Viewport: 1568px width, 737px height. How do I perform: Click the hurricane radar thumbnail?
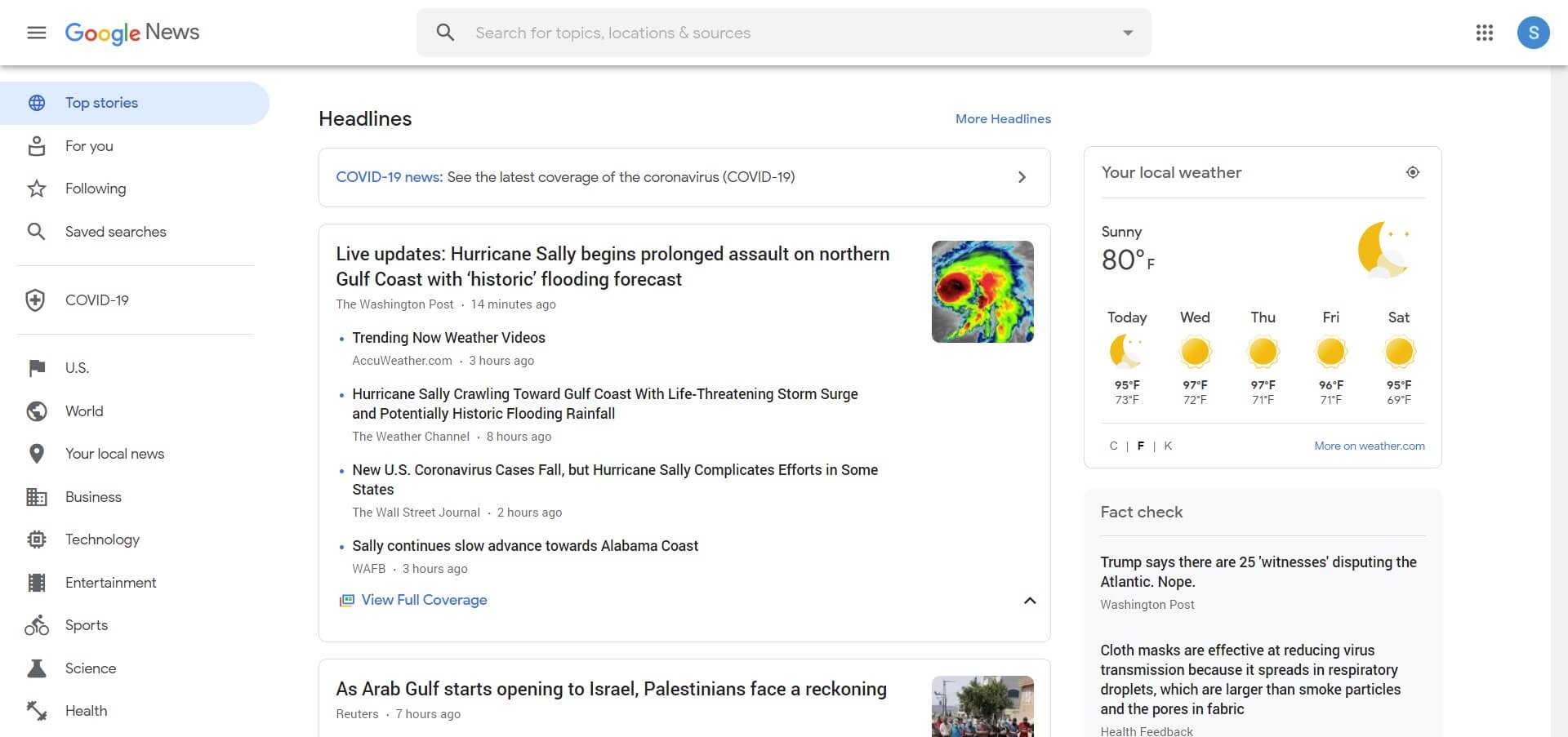pyautogui.click(x=982, y=291)
